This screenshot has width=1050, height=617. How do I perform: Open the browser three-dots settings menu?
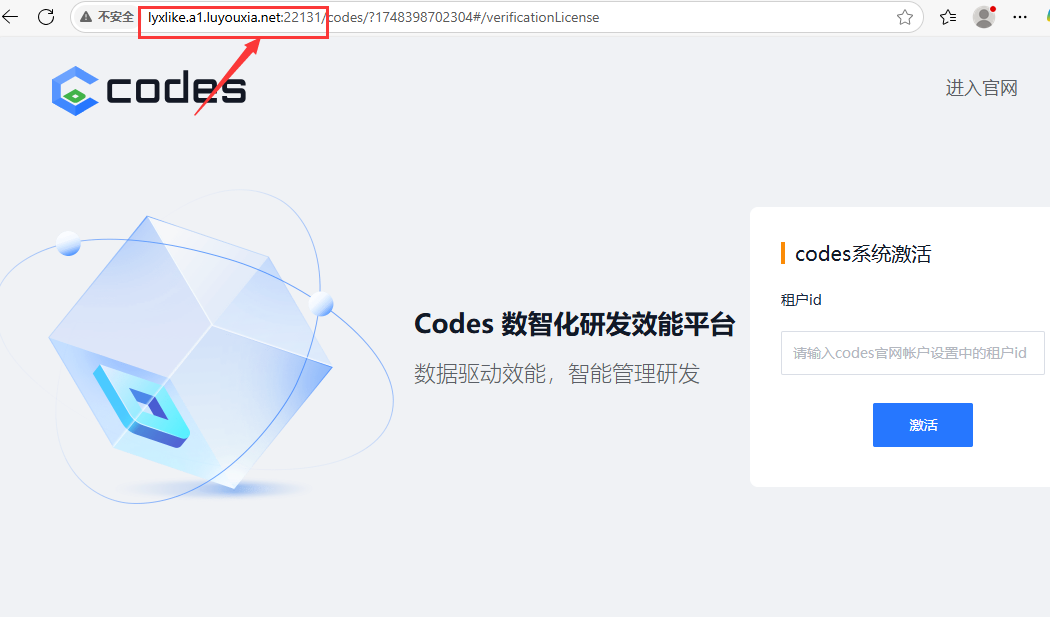click(1020, 17)
